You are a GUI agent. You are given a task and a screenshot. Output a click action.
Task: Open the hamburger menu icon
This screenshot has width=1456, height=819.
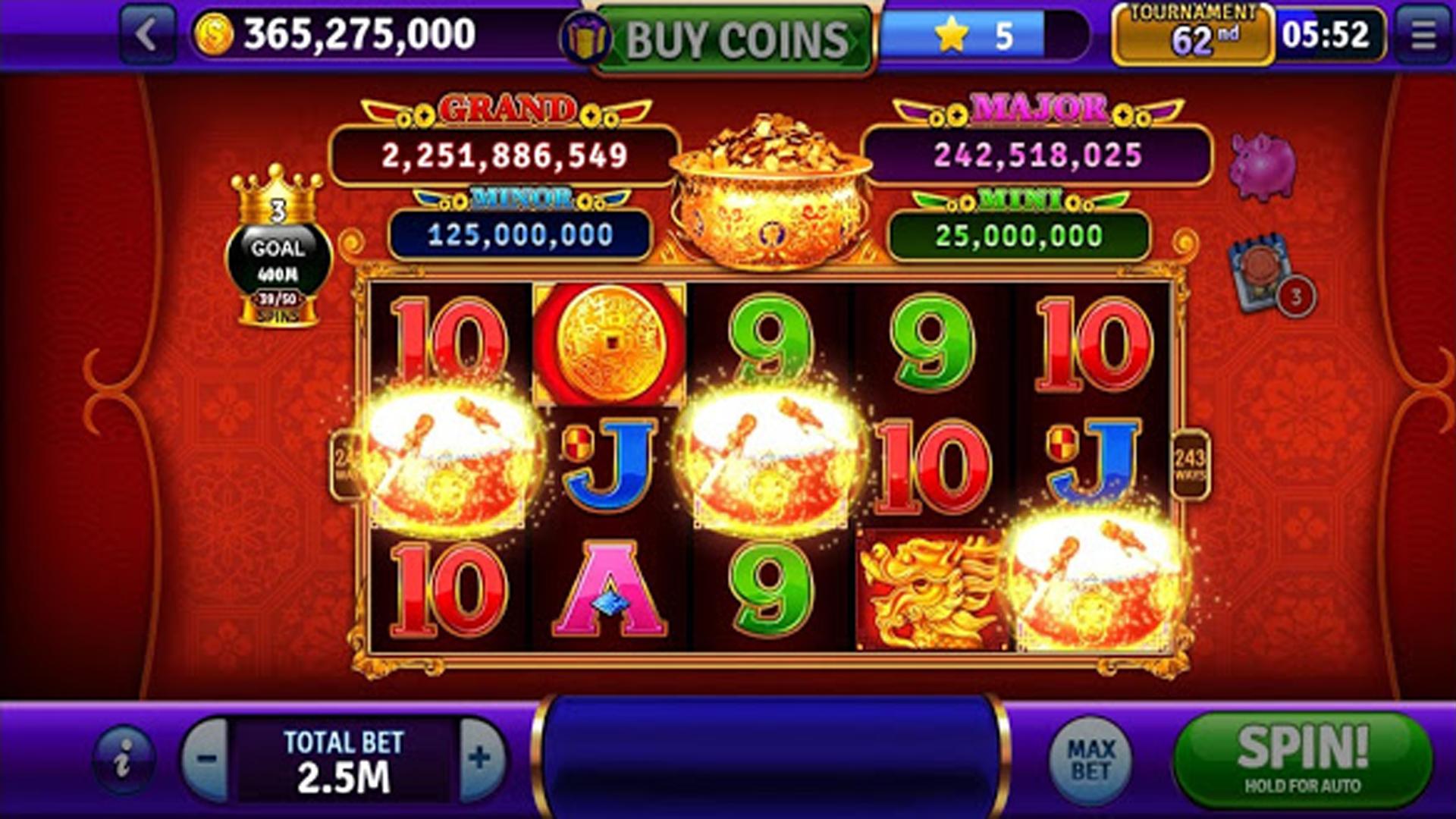point(1422,35)
